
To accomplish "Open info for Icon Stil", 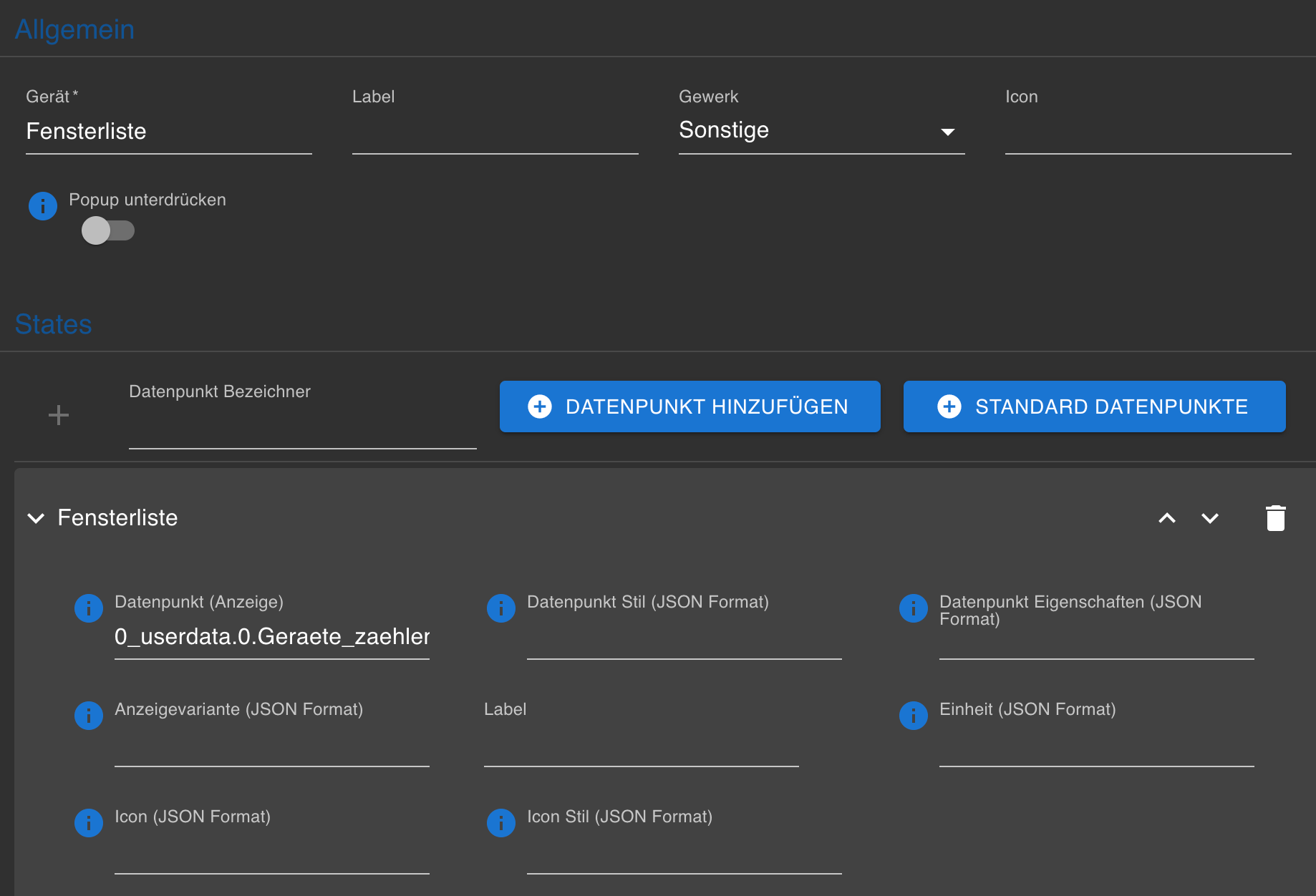I will [x=501, y=823].
